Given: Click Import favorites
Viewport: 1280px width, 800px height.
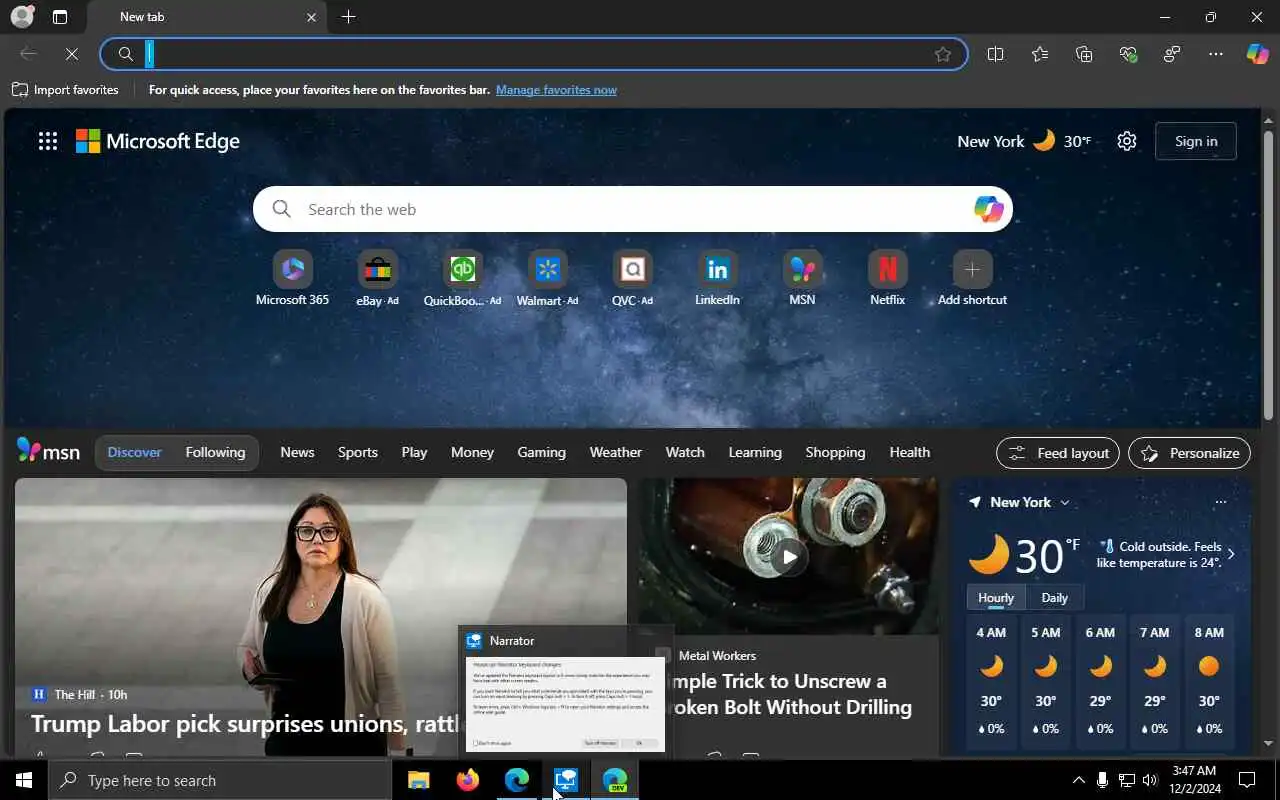Looking at the screenshot, I should [65, 90].
